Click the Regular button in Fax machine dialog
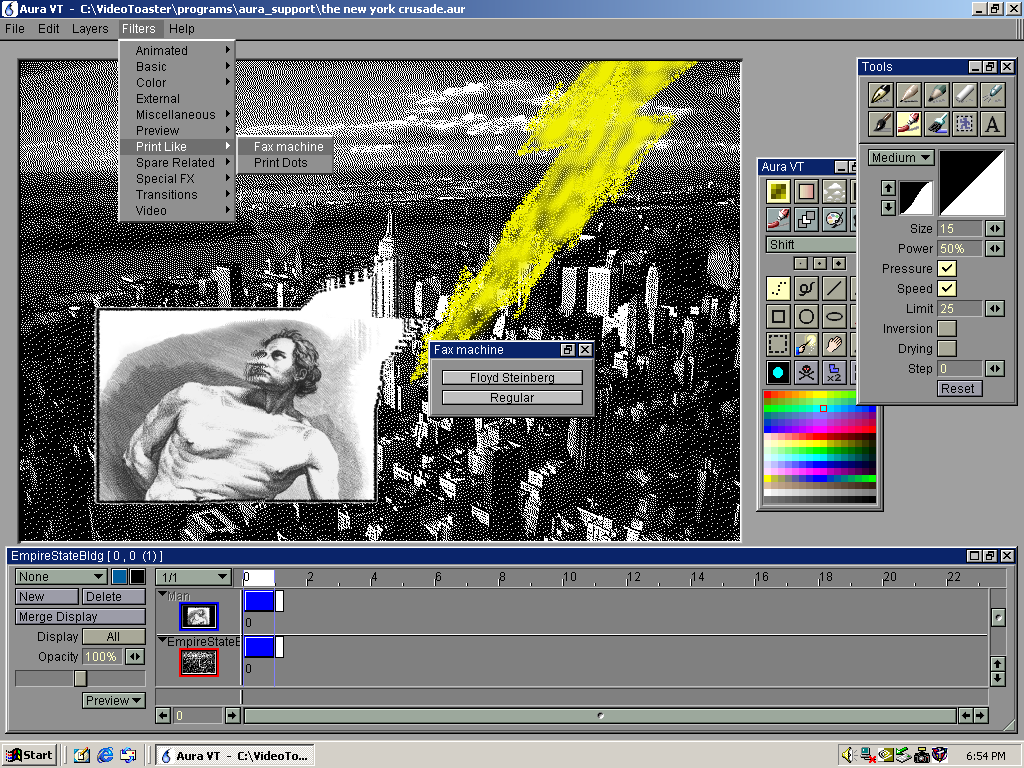This screenshot has width=1024, height=768. pos(512,398)
